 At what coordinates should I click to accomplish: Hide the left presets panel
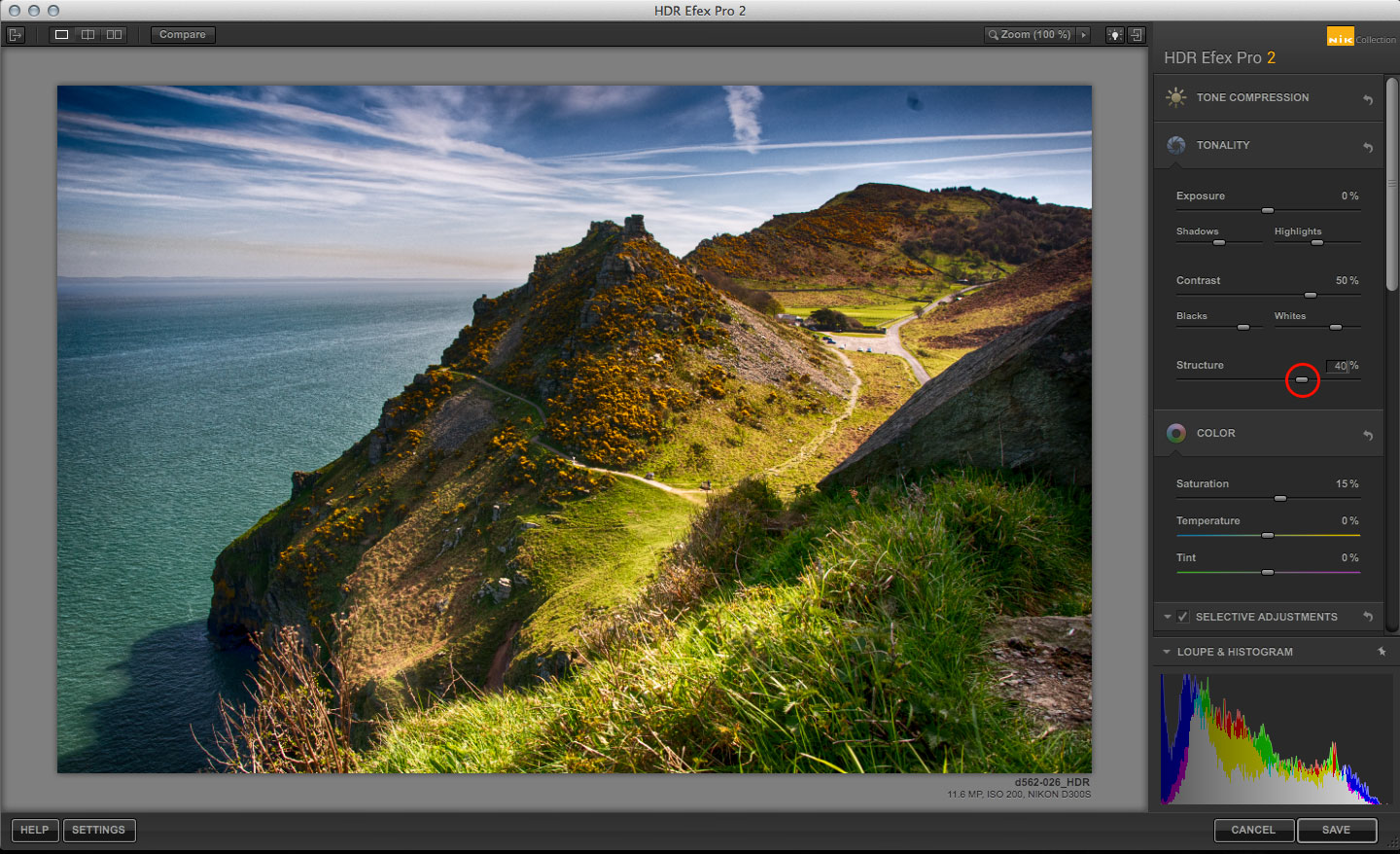[16, 35]
